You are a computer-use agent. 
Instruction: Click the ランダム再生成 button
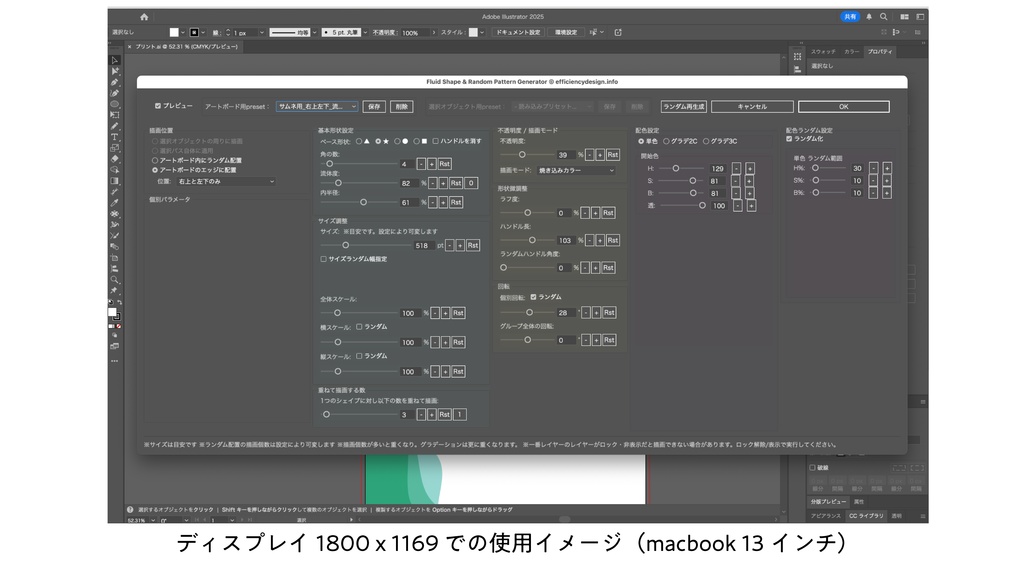pos(683,106)
